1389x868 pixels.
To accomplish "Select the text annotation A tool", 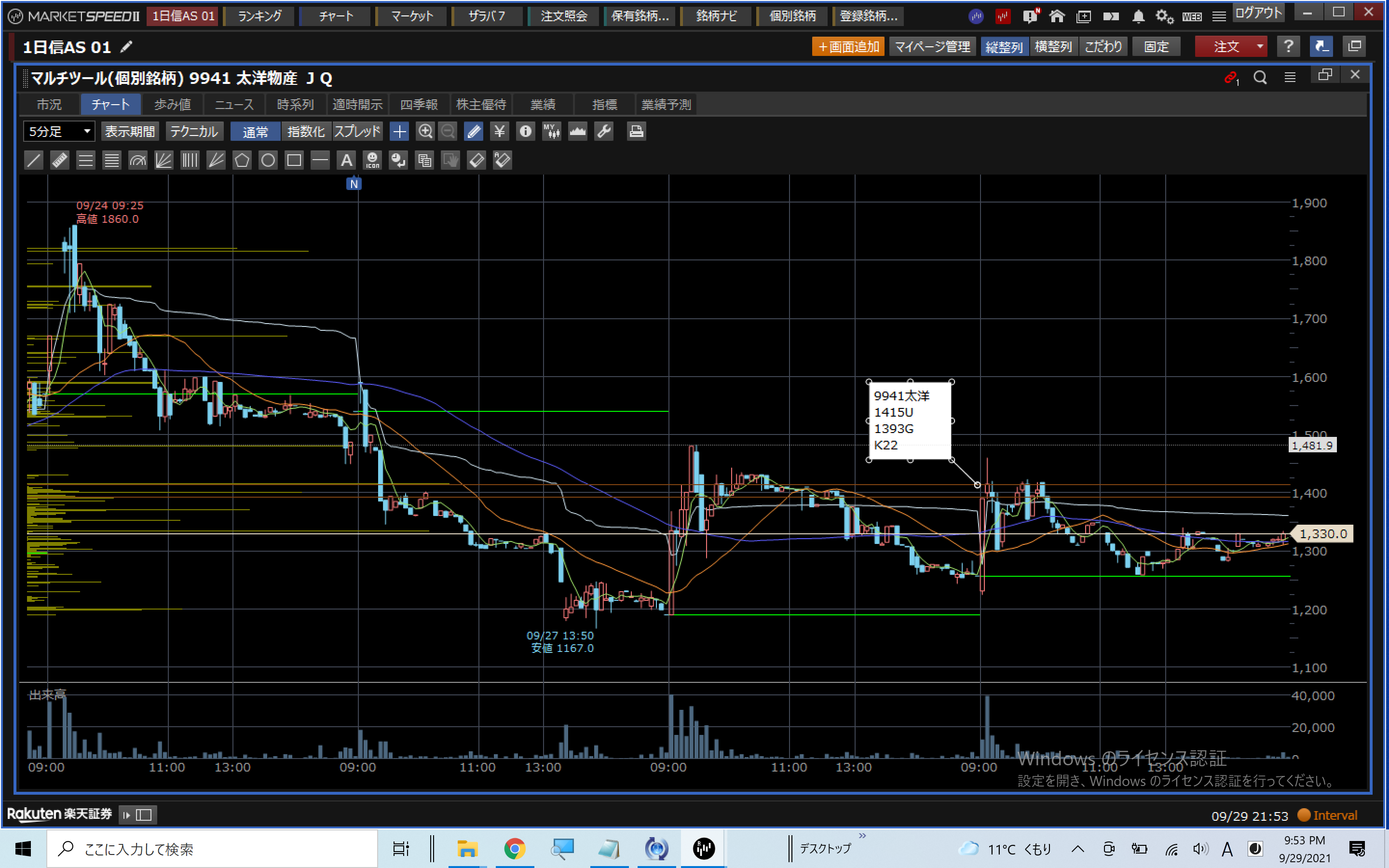I will tap(346, 160).
